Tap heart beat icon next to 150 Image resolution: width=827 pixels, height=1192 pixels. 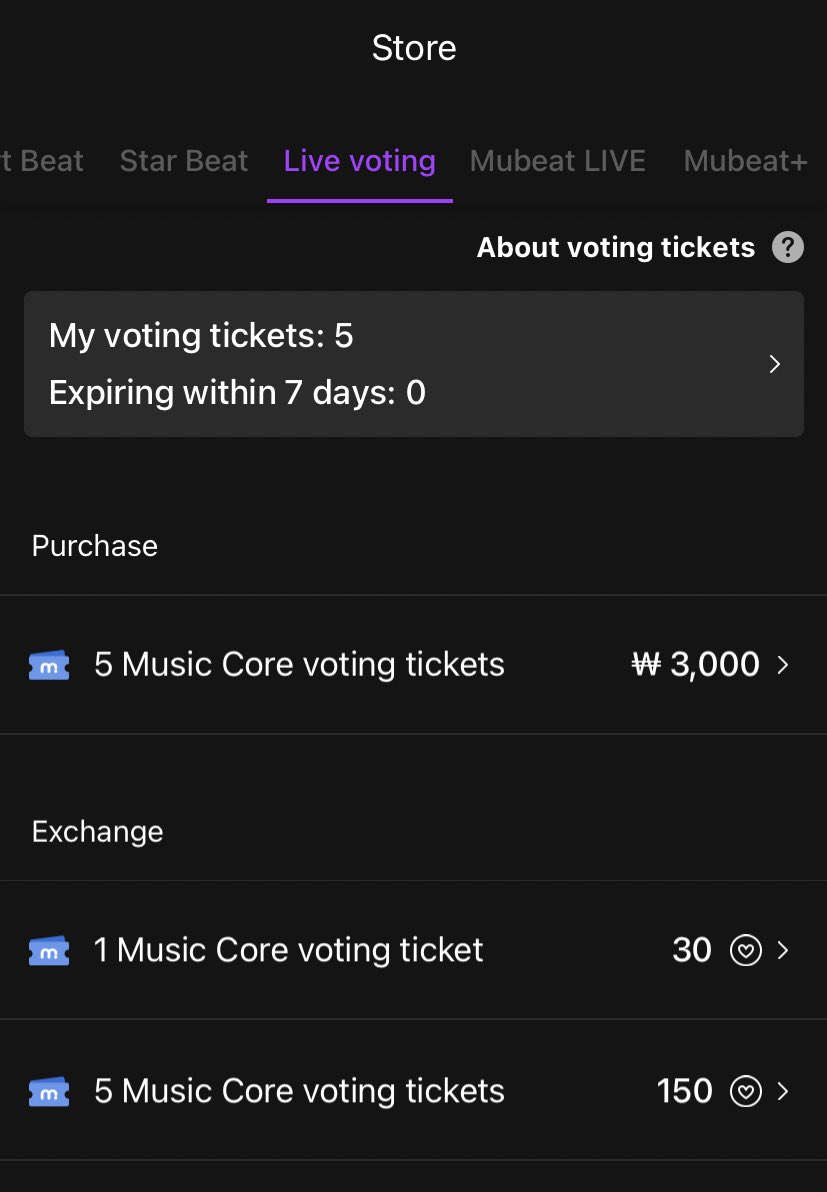[746, 1092]
